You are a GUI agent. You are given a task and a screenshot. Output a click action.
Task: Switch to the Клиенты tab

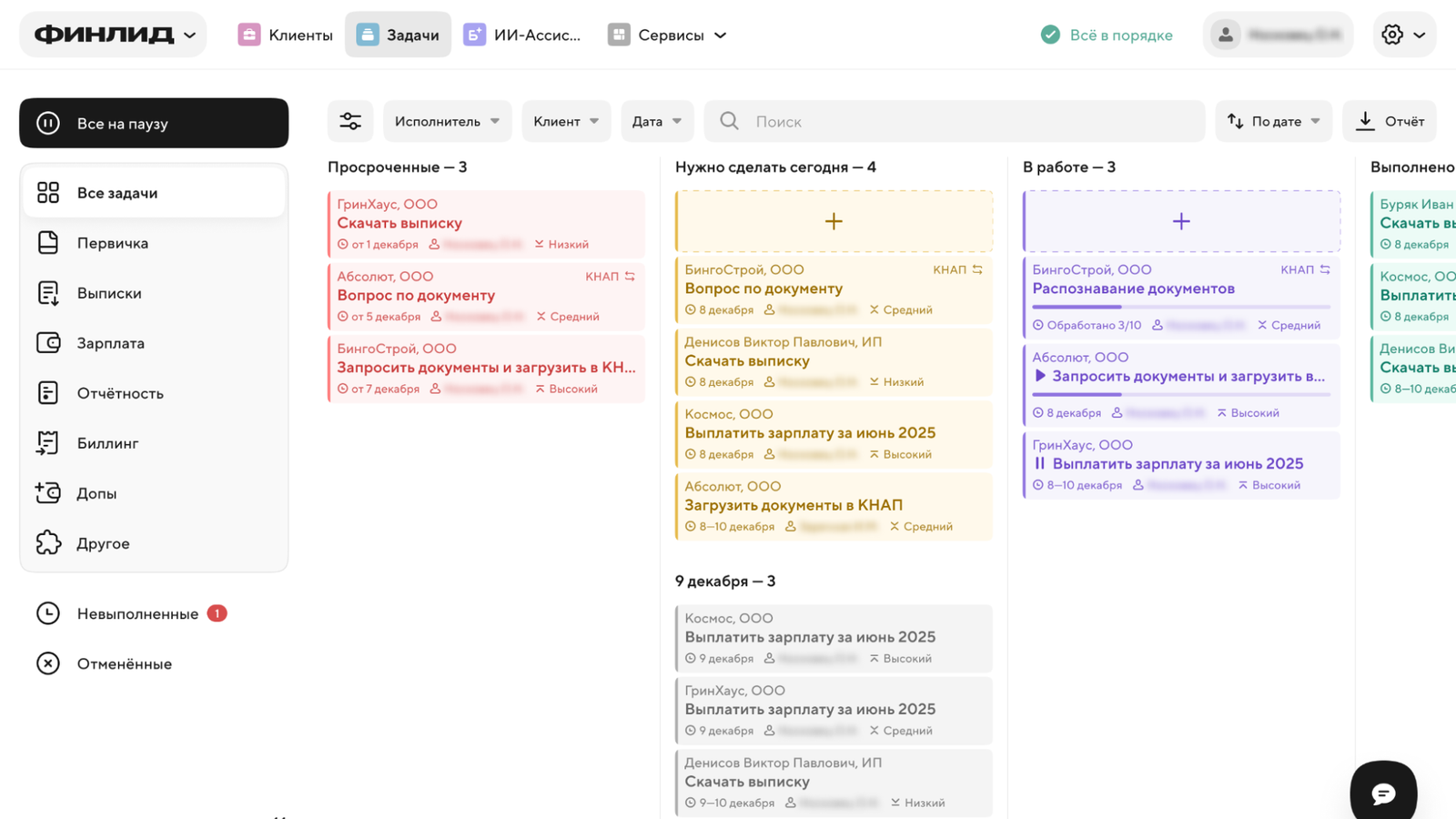click(286, 35)
